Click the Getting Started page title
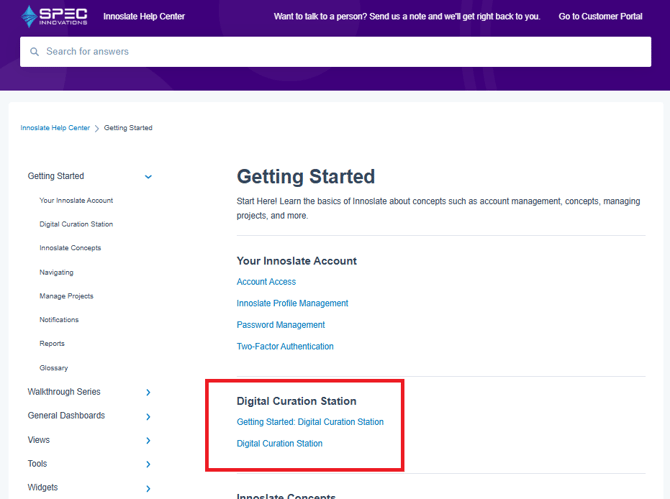The height and width of the screenshot is (499, 670). coord(306,176)
